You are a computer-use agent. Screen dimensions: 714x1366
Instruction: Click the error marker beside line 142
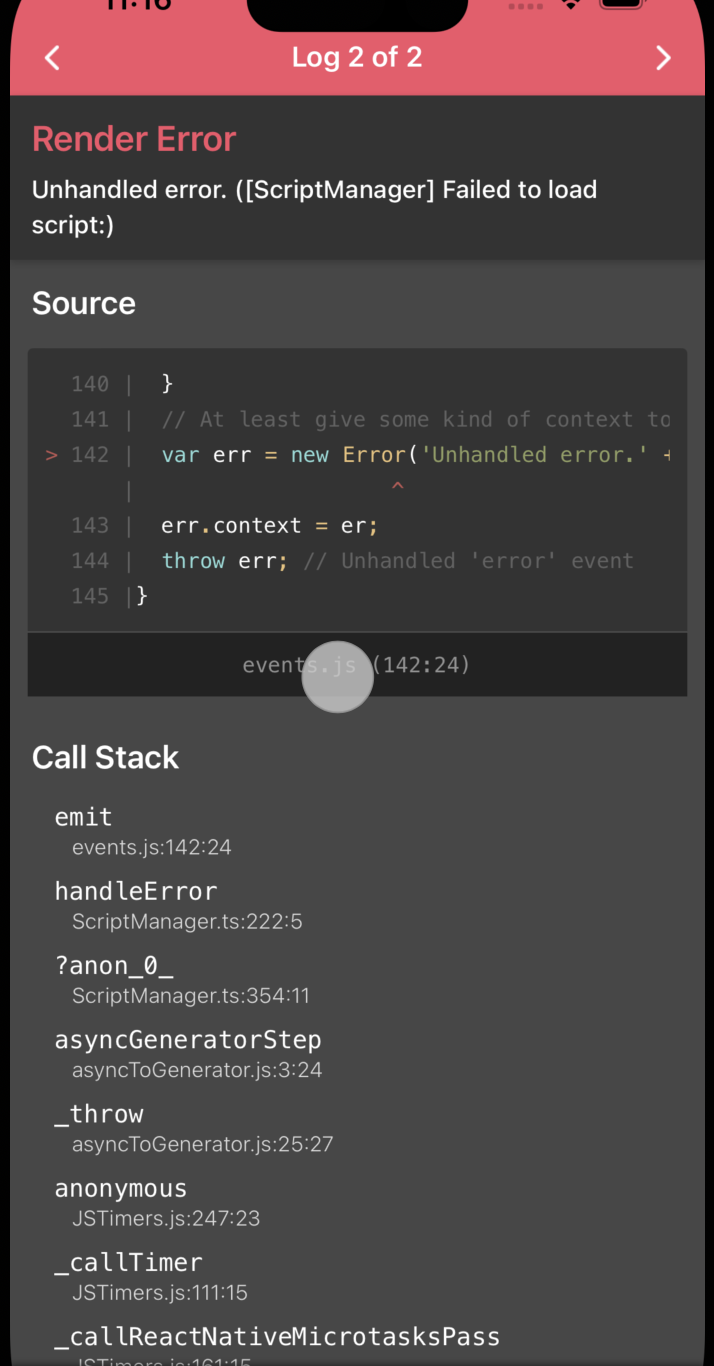pos(51,455)
